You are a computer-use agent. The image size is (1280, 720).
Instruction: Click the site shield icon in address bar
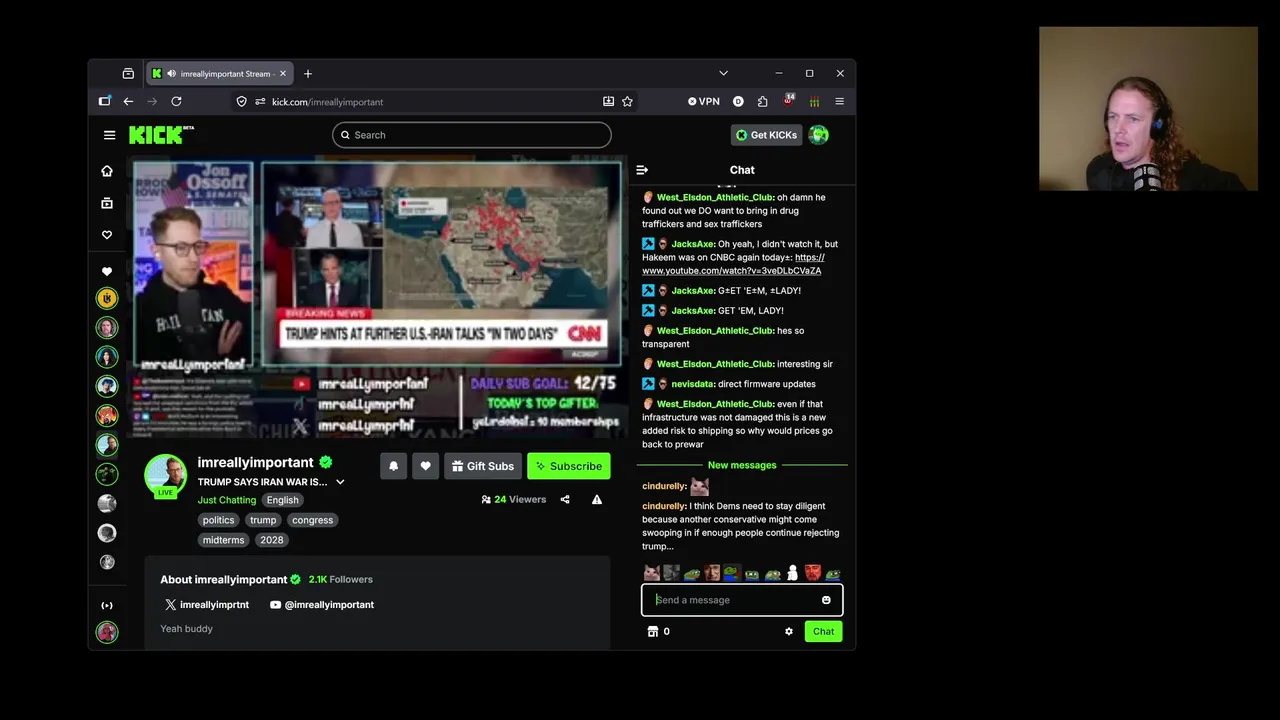tap(241, 101)
